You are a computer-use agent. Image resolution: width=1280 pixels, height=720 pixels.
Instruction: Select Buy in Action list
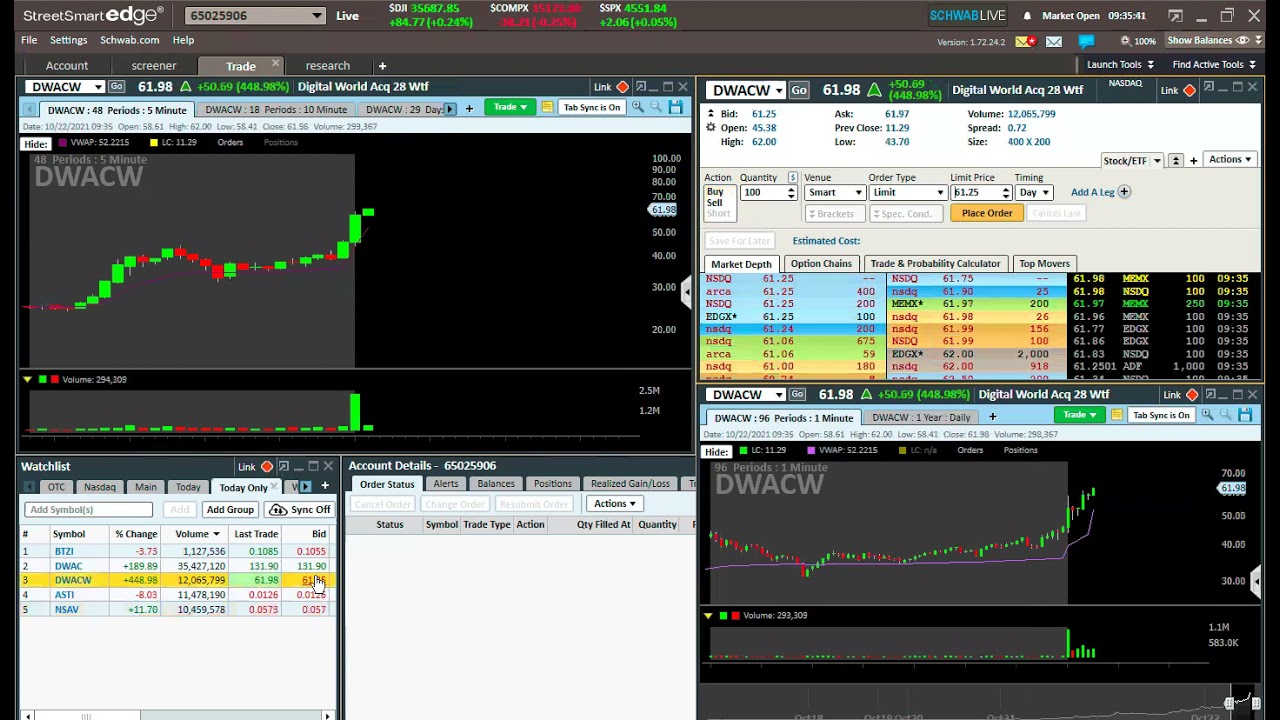[x=715, y=192]
